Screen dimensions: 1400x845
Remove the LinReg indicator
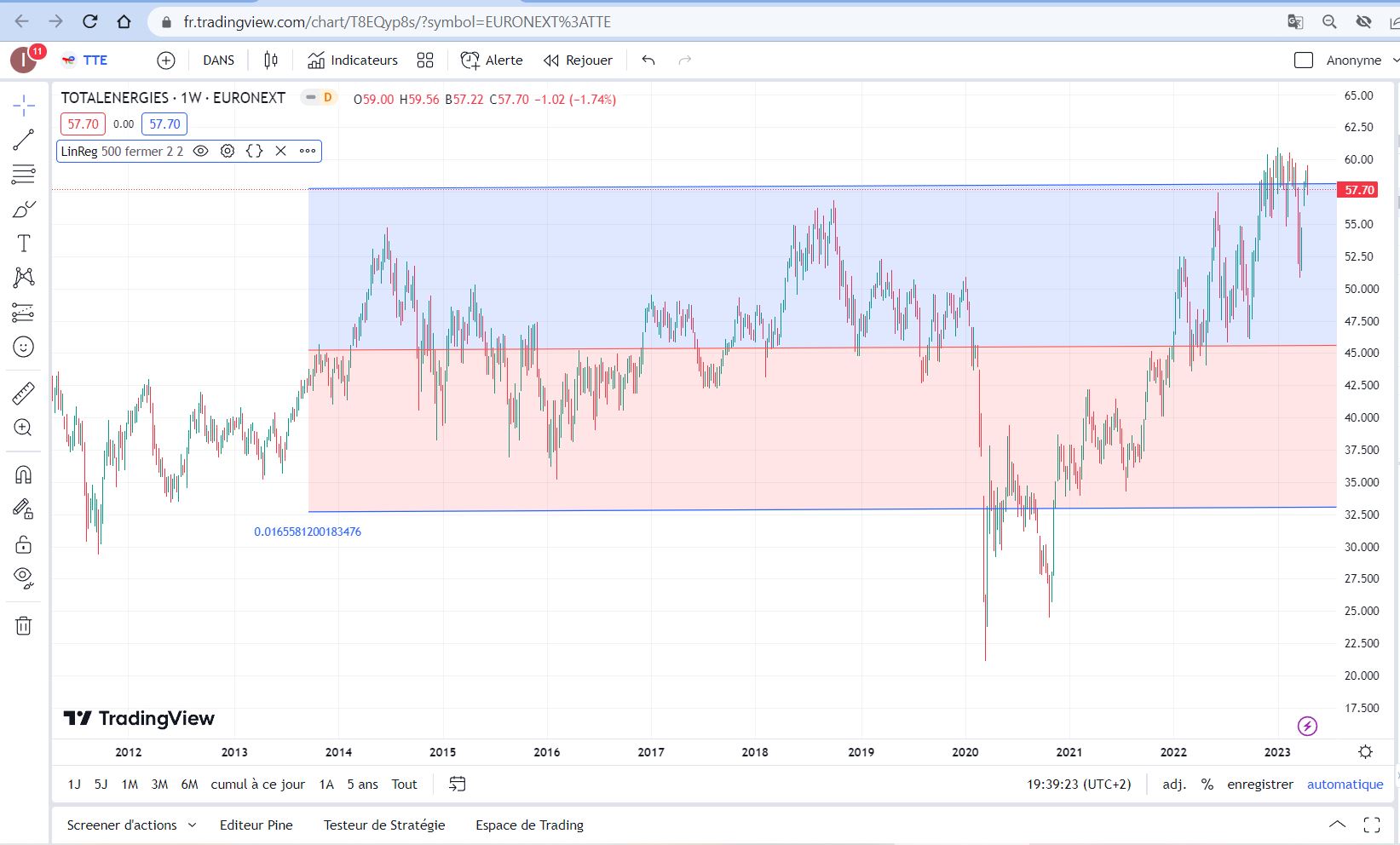point(280,151)
